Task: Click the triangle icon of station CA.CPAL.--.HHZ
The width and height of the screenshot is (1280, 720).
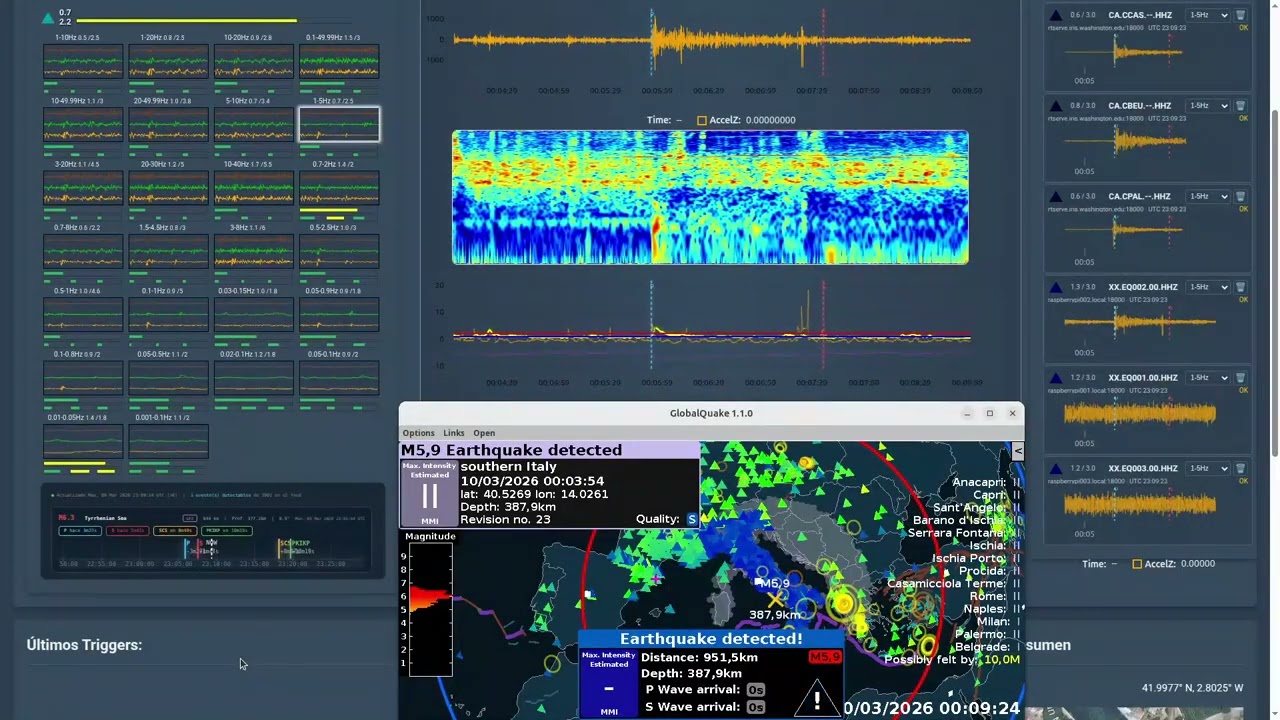Action: click(1056, 197)
